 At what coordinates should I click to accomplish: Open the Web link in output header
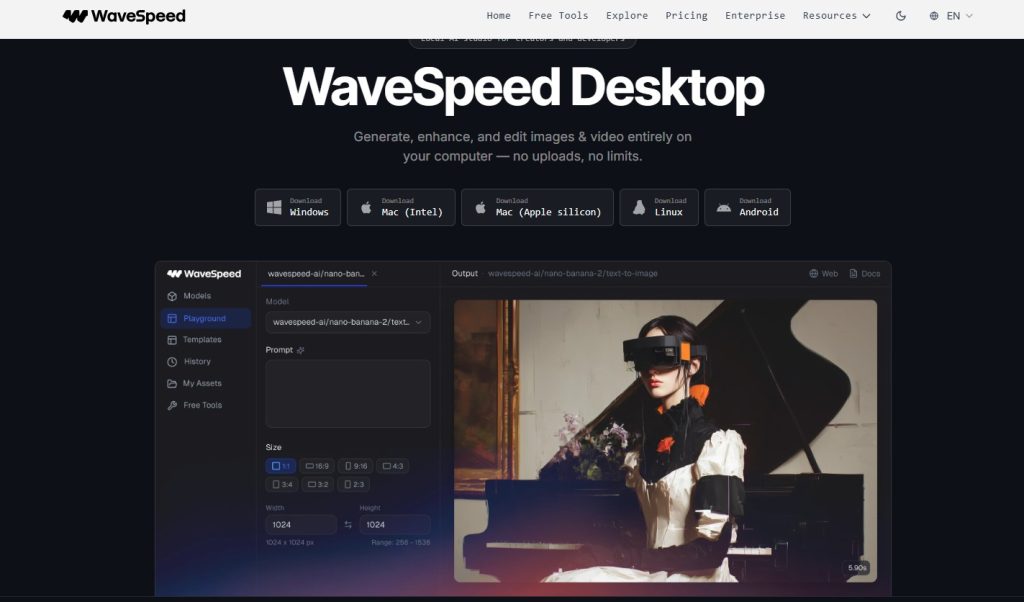pos(824,274)
